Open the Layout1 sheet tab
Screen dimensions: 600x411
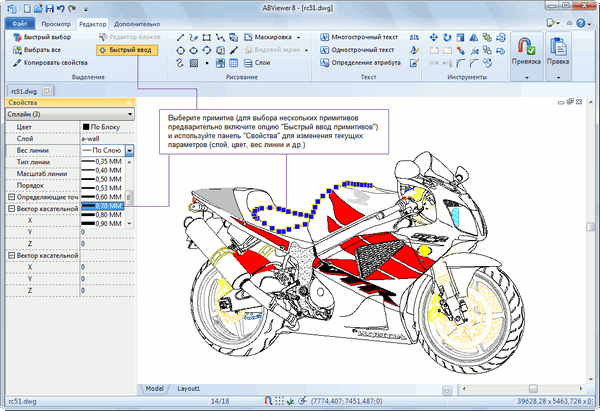click(x=189, y=387)
